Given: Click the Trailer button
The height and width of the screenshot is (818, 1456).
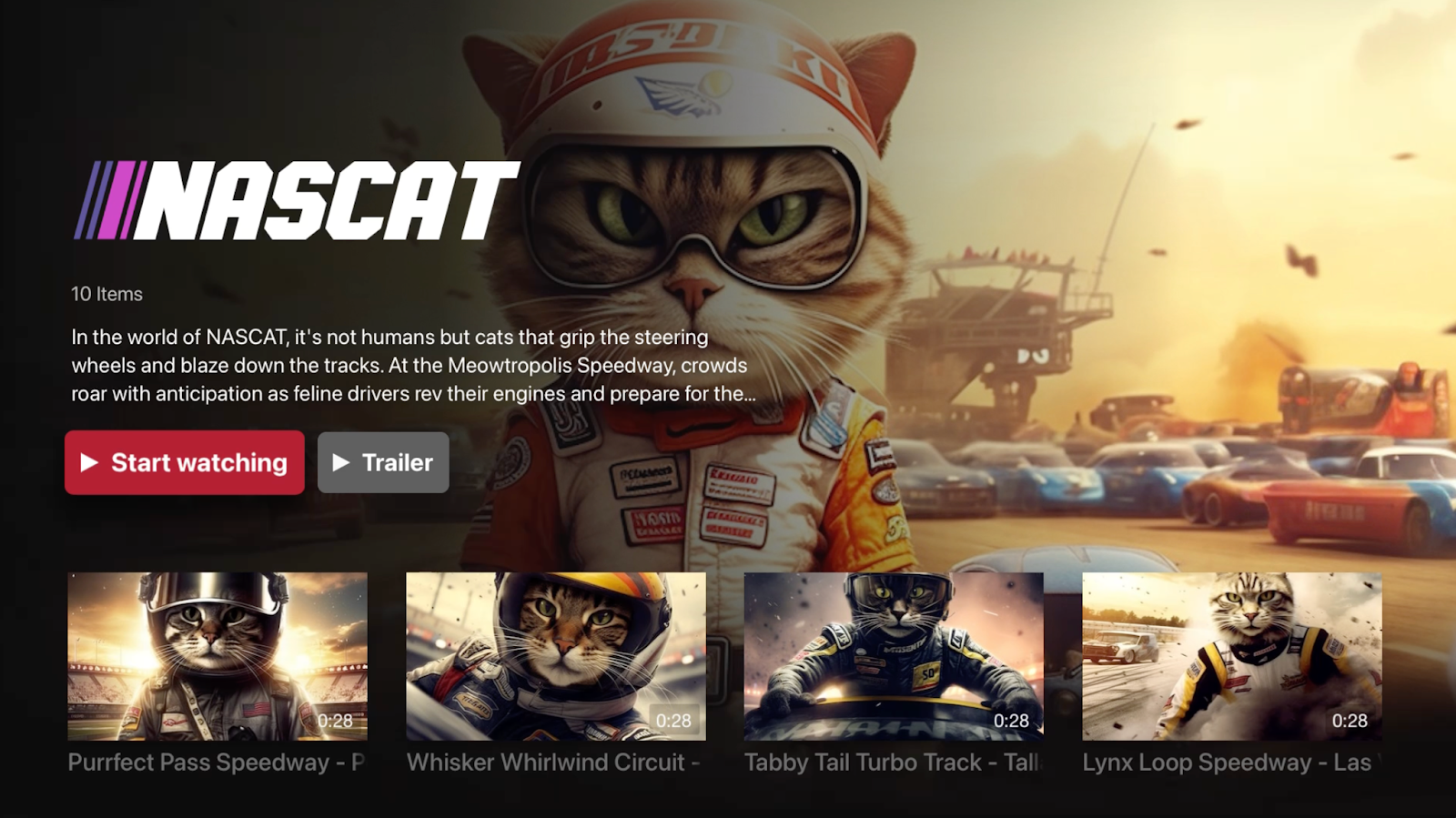Looking at the screenshot, I should pos(383,462).
